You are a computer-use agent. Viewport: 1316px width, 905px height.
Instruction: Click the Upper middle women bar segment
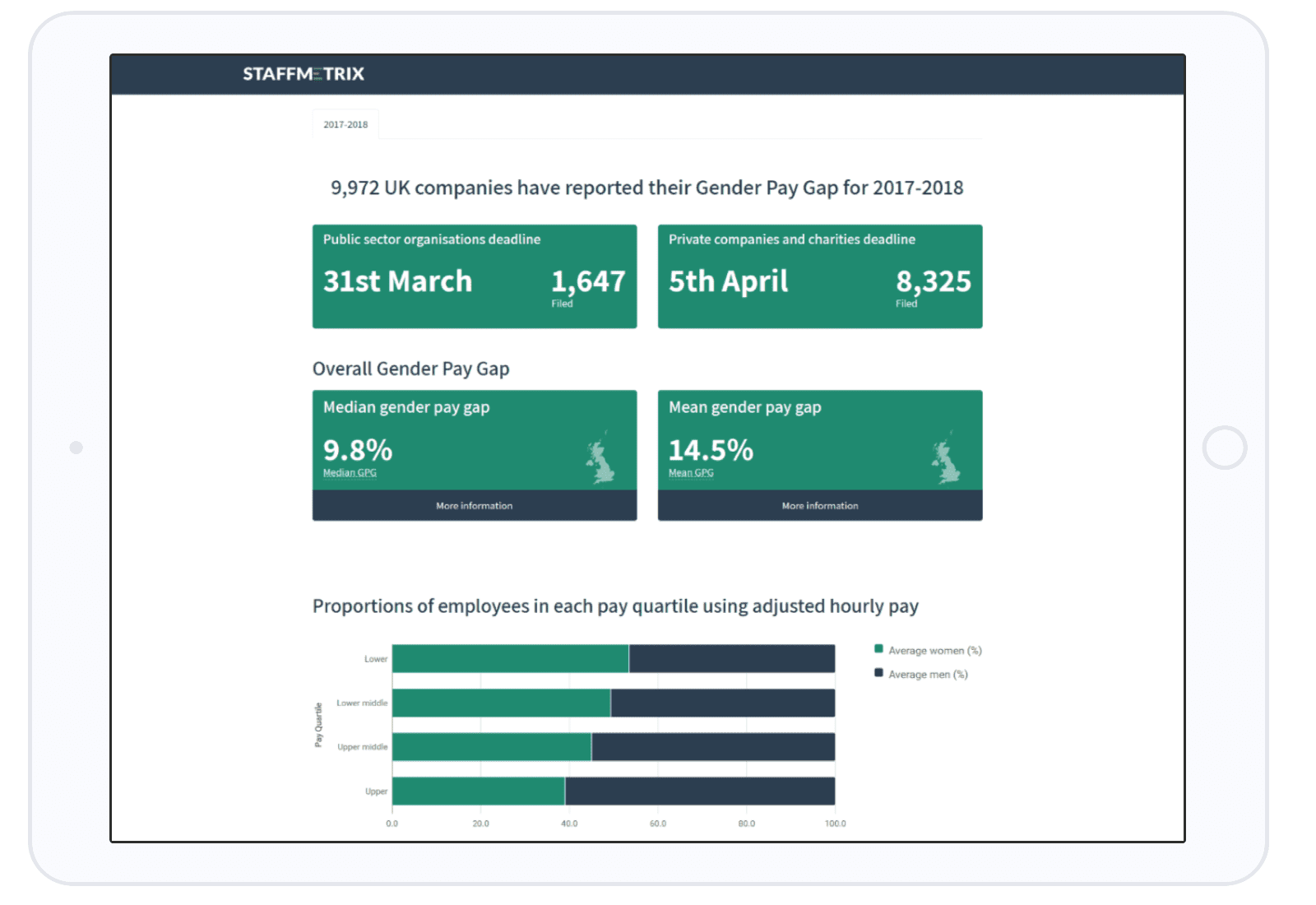(492, 747)
